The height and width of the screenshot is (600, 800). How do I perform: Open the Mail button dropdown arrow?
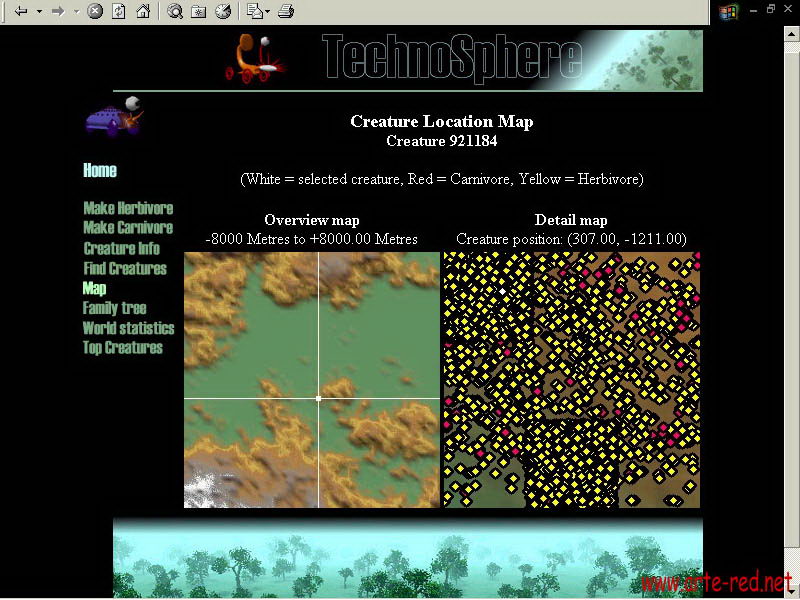click(x=267, y=11)
